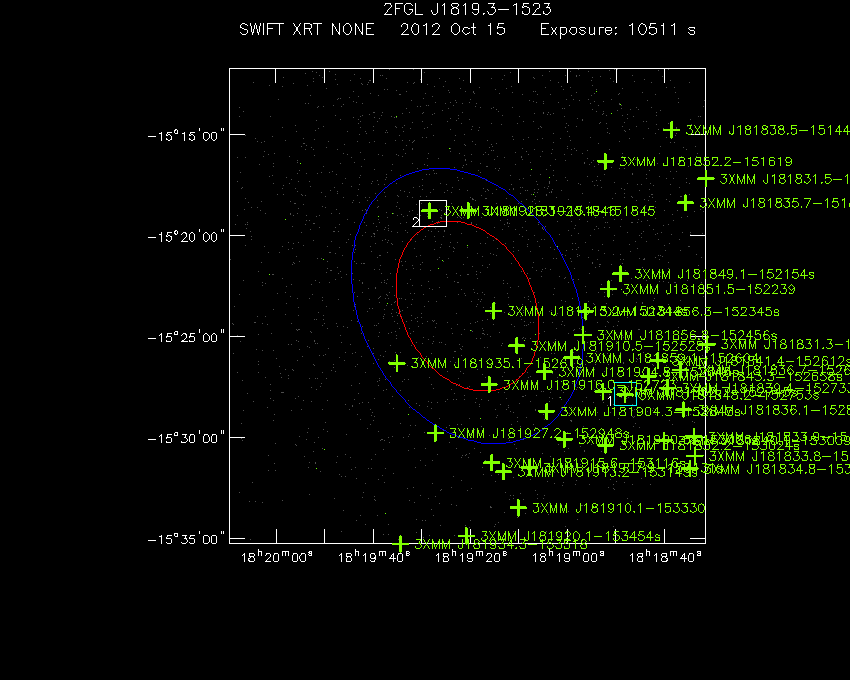Click the cross marker for 3XMM J181904.3

point(546,411)
